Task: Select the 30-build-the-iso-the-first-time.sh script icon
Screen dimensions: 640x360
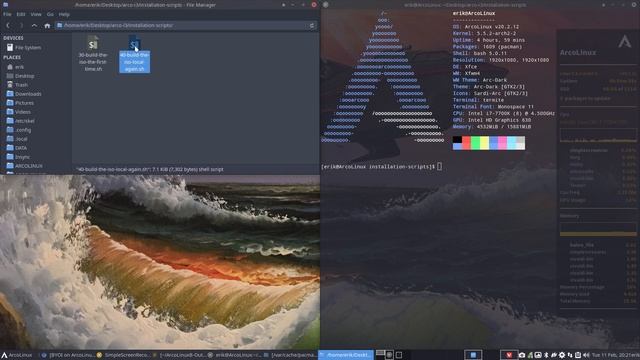Action: [93, 43]
